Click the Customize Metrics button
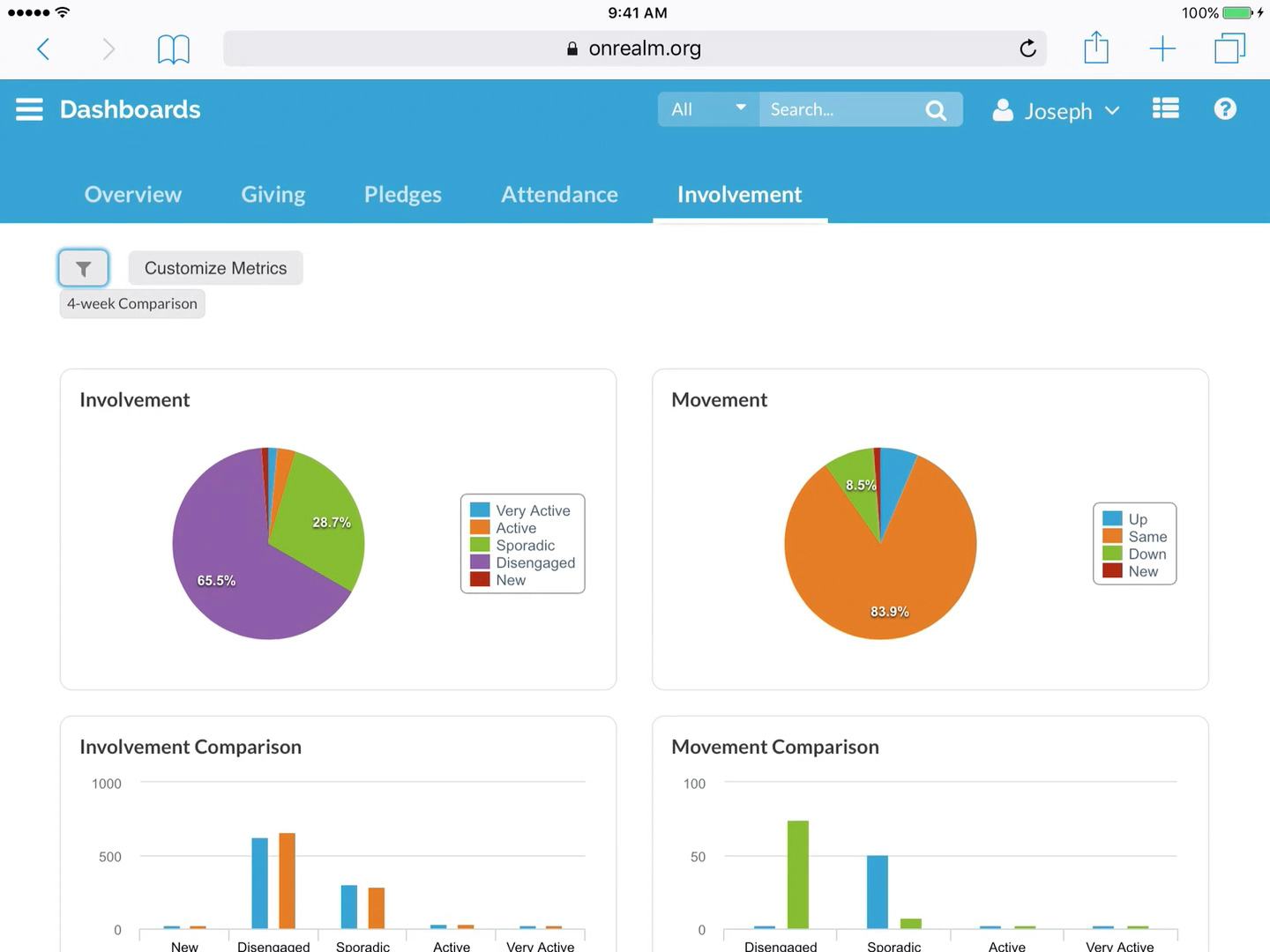 point(216,268)
